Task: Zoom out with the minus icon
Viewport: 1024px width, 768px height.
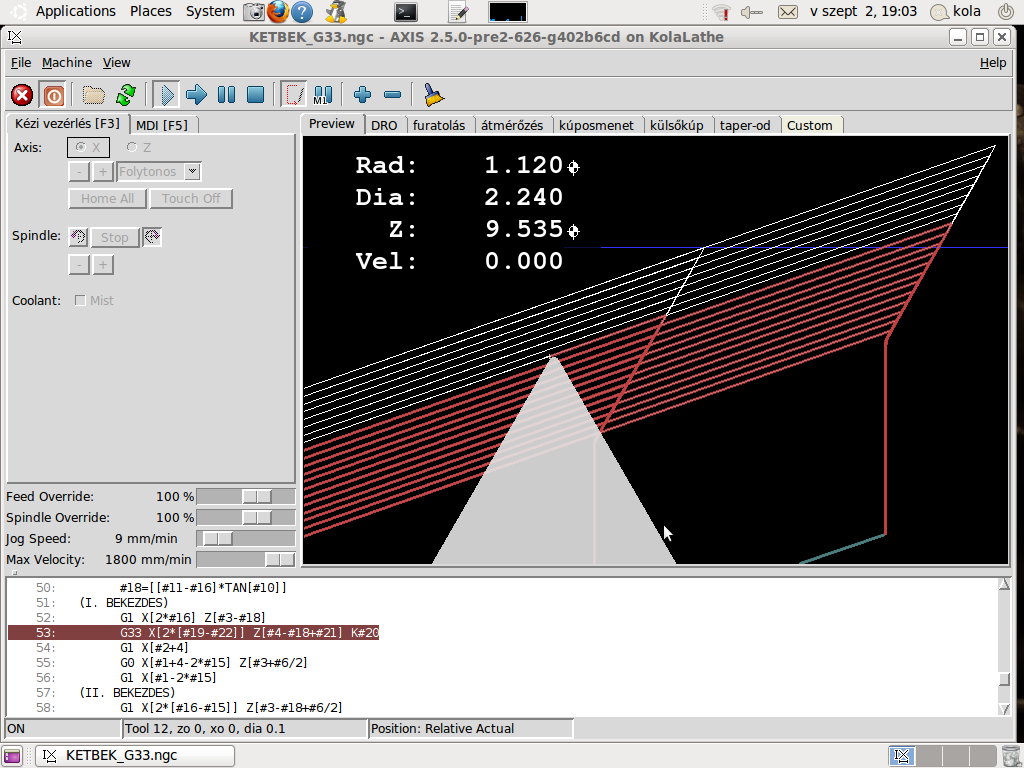Action: 392,95
